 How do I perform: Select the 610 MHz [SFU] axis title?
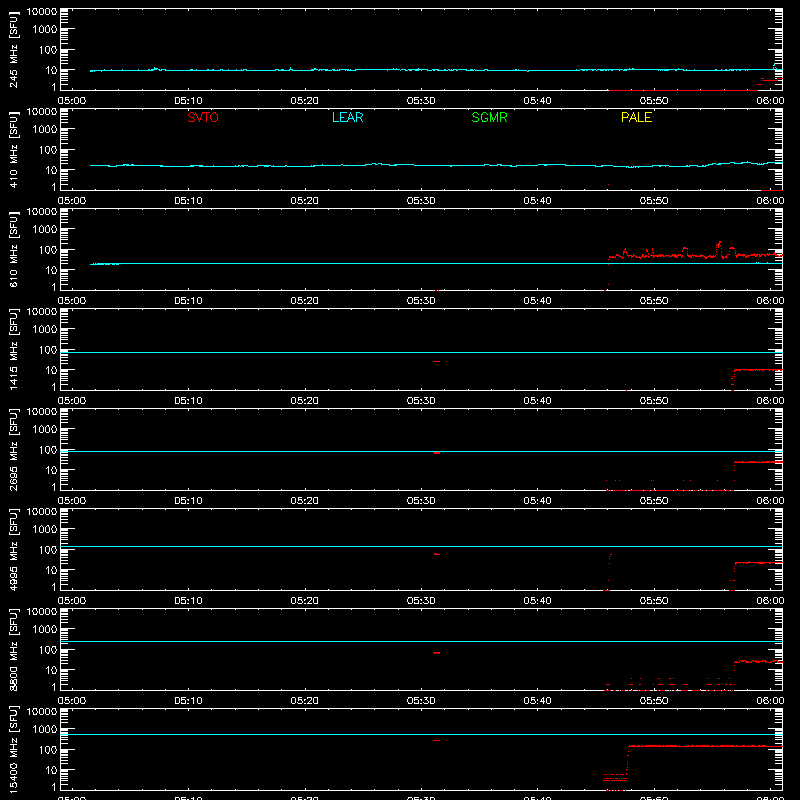tap(13, 249)
